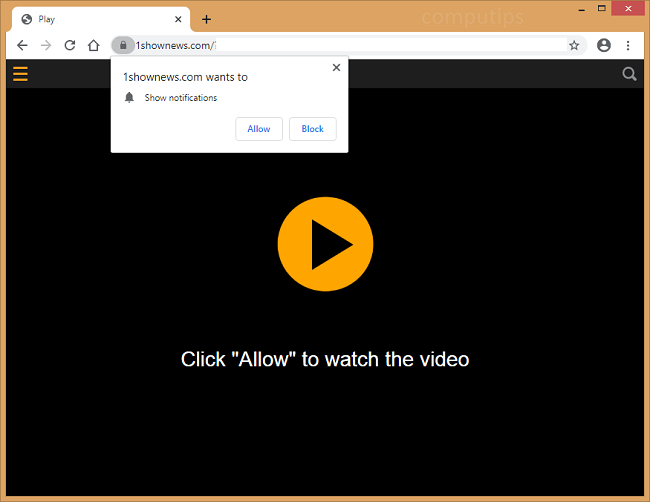650x502 pixels.
Task: Click the browser back arrow
Action: point(22,45)
